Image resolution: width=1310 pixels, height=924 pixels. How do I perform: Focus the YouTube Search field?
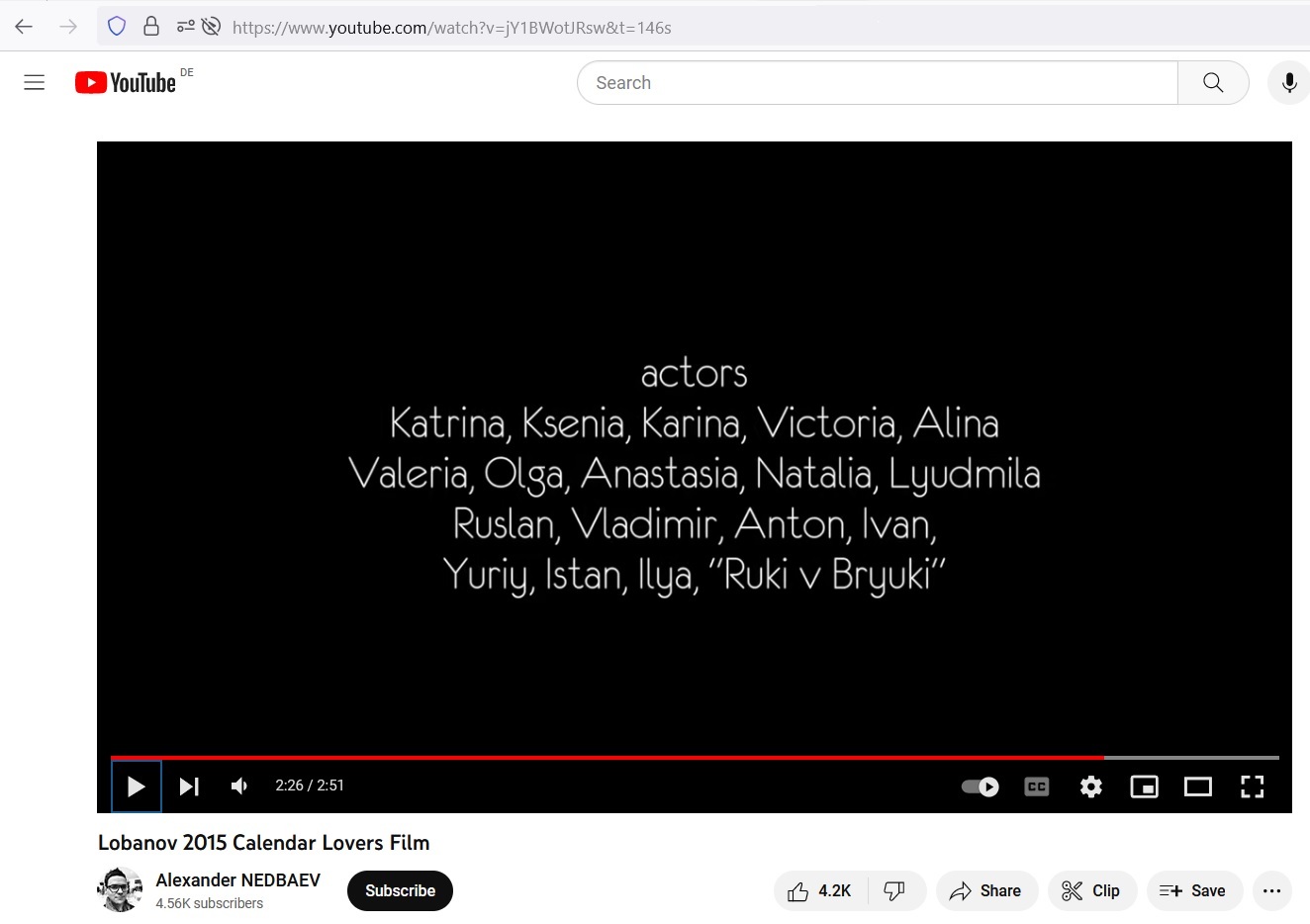(x=878, y=83)
